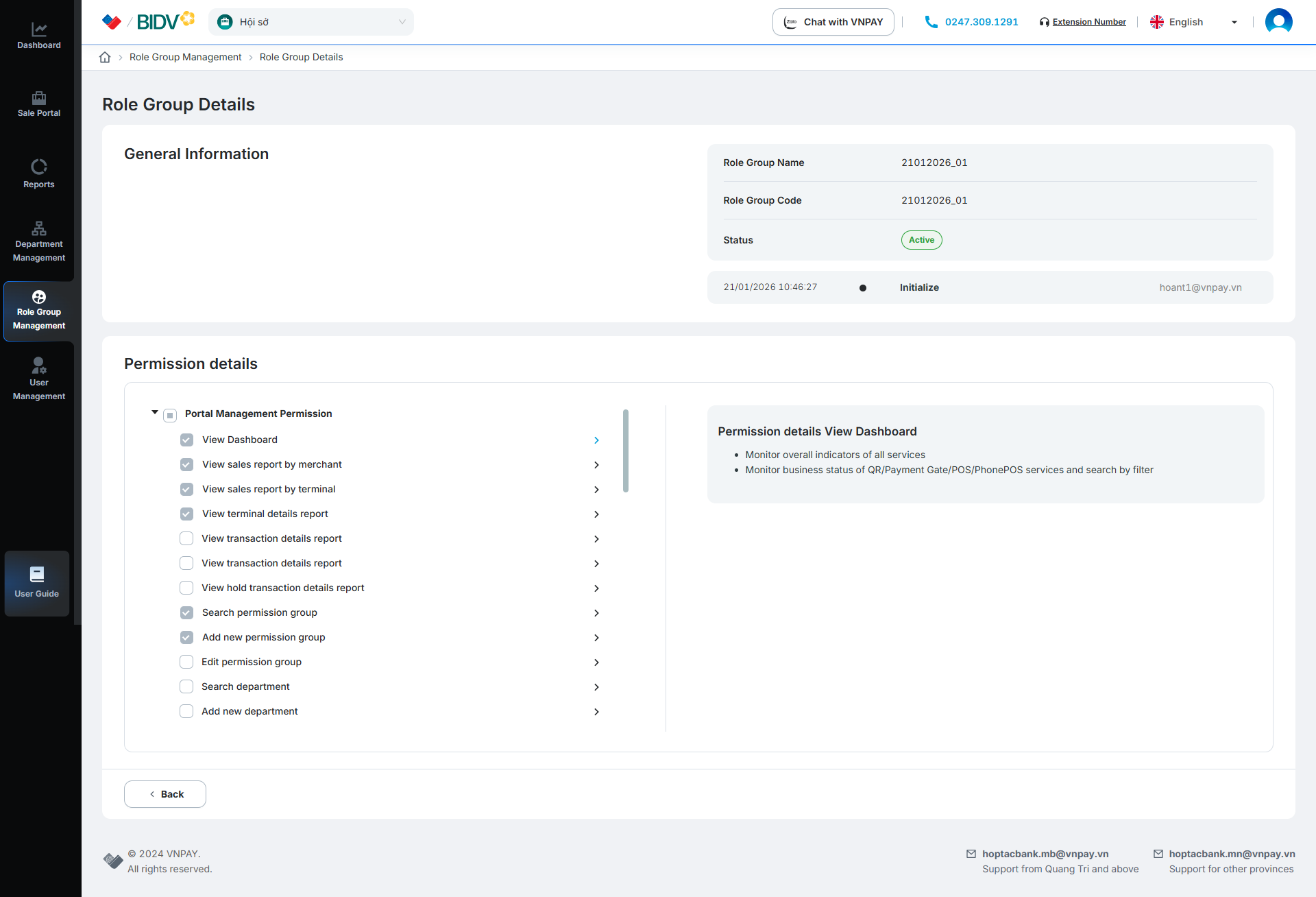Check the Edit permission group checkbox
Image resolution: width=1316 pixels, height=897 pixels.
pyautogui.click(x=186, y=662)
